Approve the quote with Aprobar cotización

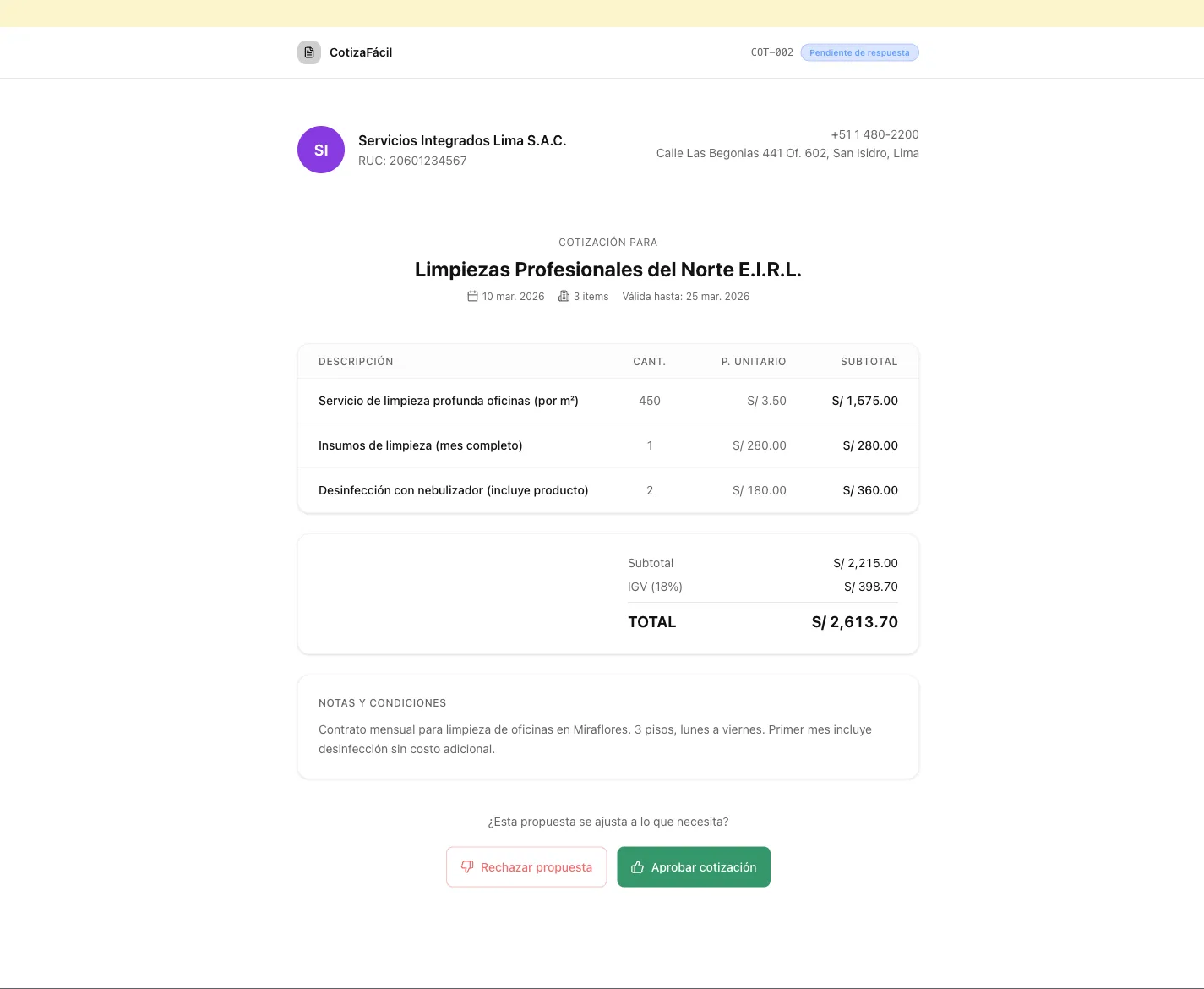(694, 866)
